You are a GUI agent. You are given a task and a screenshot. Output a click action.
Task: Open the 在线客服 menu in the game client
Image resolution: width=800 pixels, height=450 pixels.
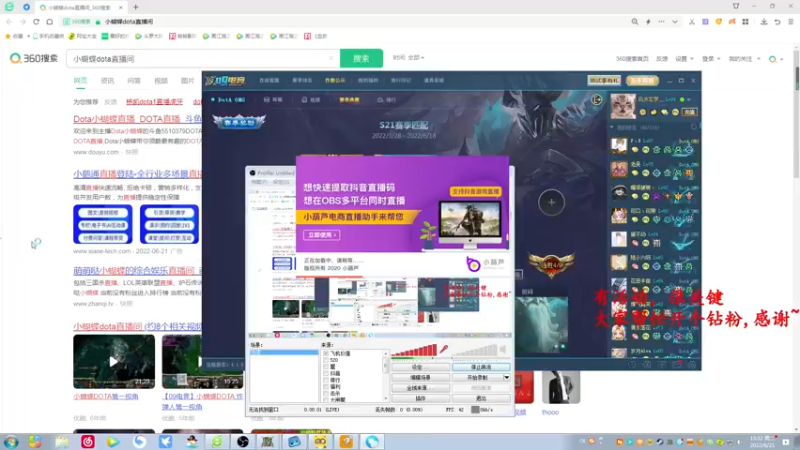(269, 81)
